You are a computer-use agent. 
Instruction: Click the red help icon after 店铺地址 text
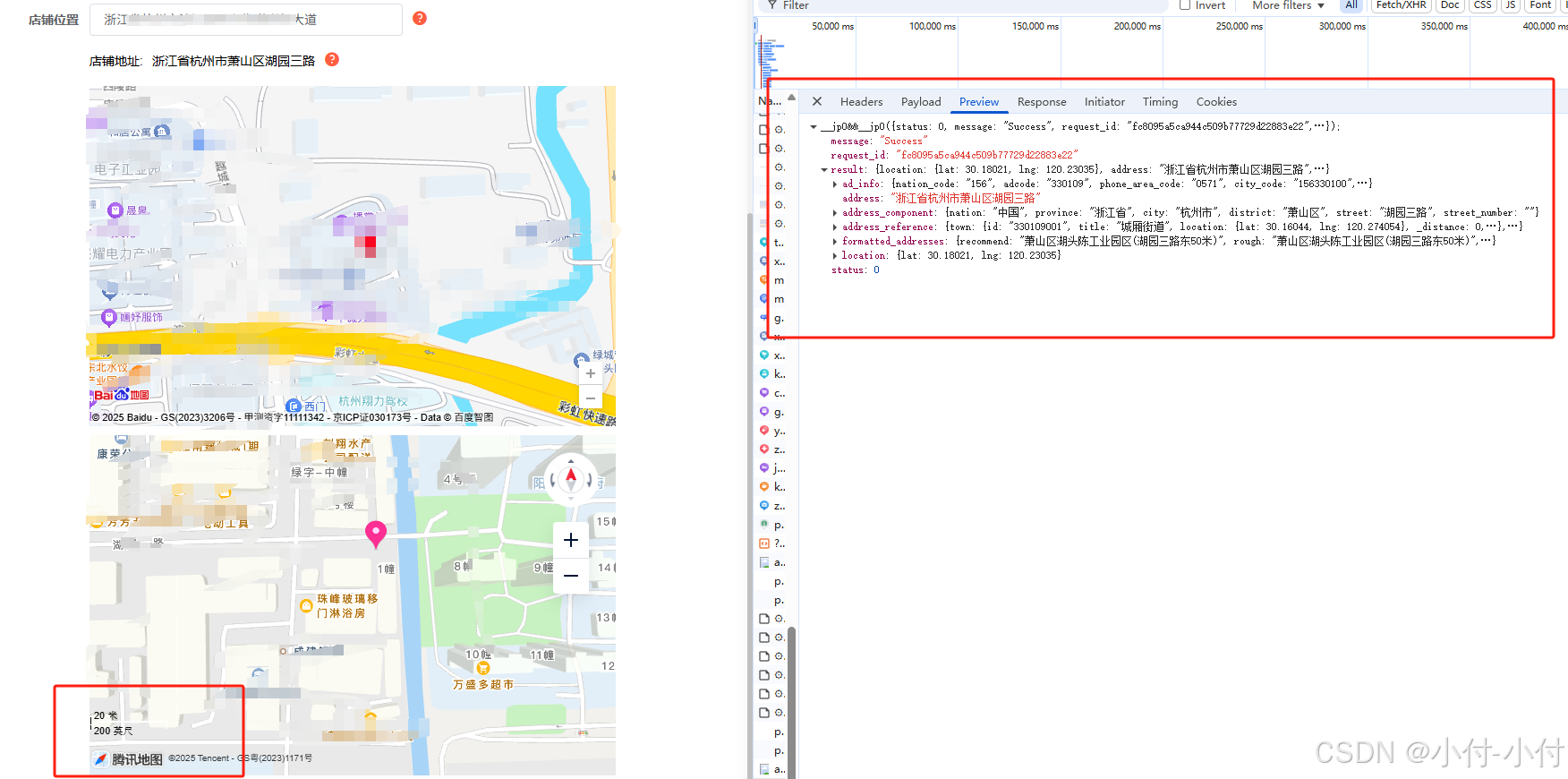(x=332, y=59)
